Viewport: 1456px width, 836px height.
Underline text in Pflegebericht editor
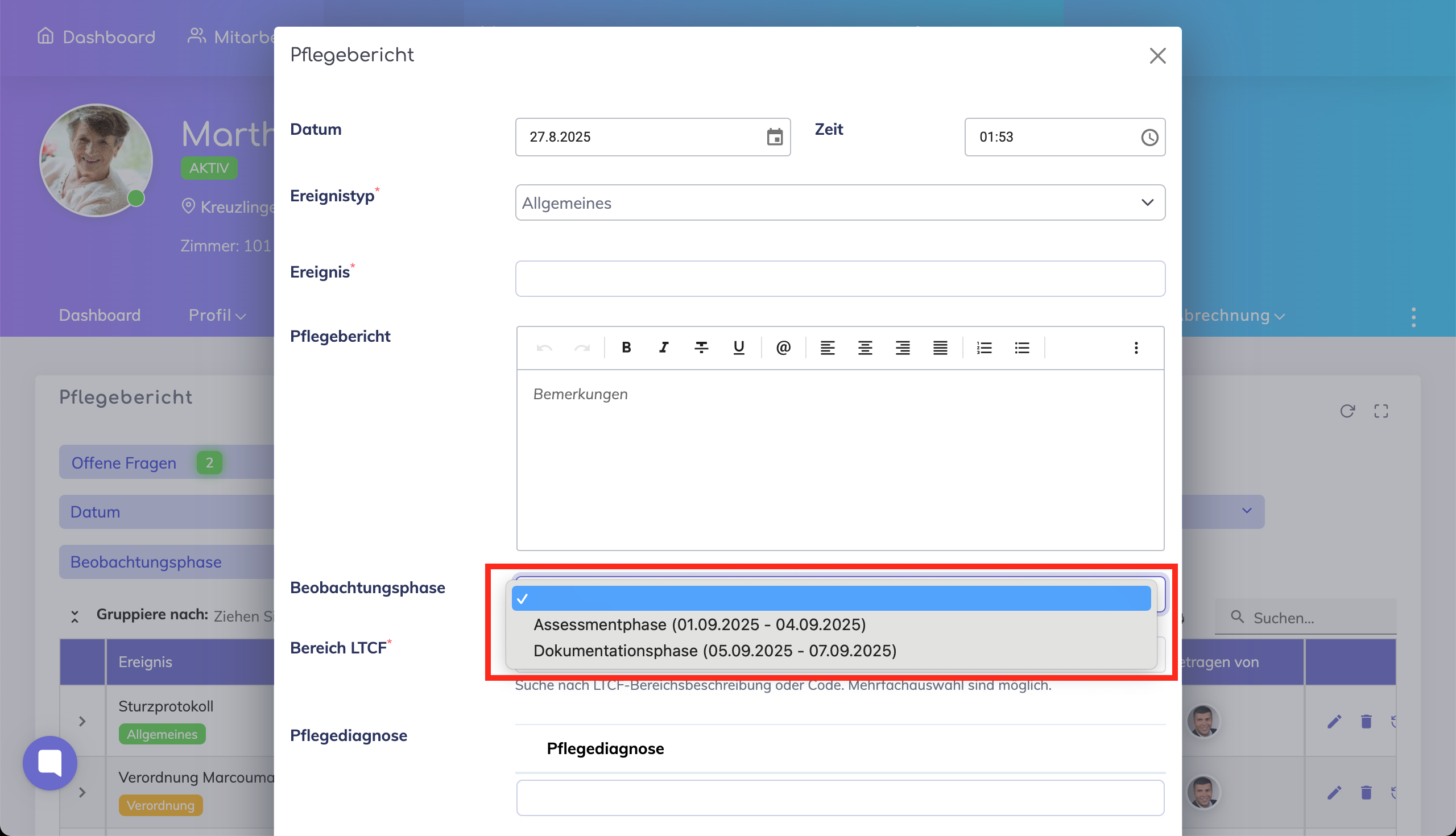pos(739,347)
